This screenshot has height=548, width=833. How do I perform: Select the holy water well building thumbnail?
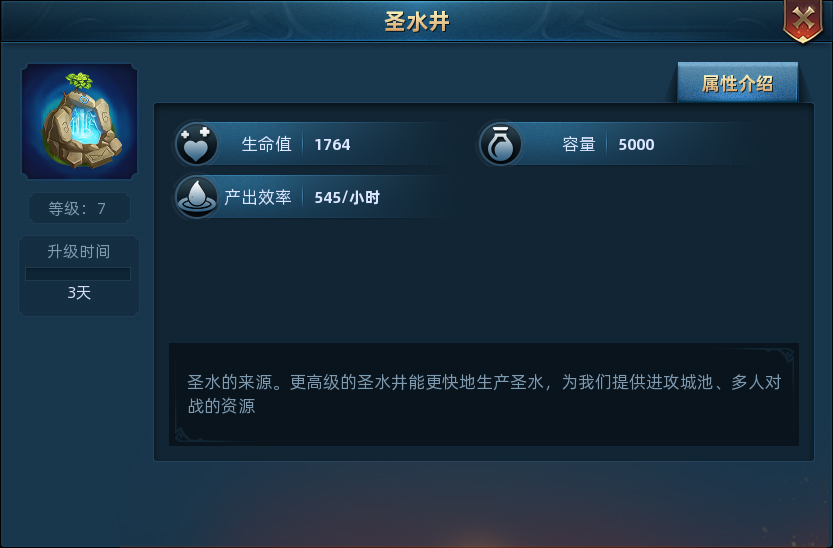(80, 121)
